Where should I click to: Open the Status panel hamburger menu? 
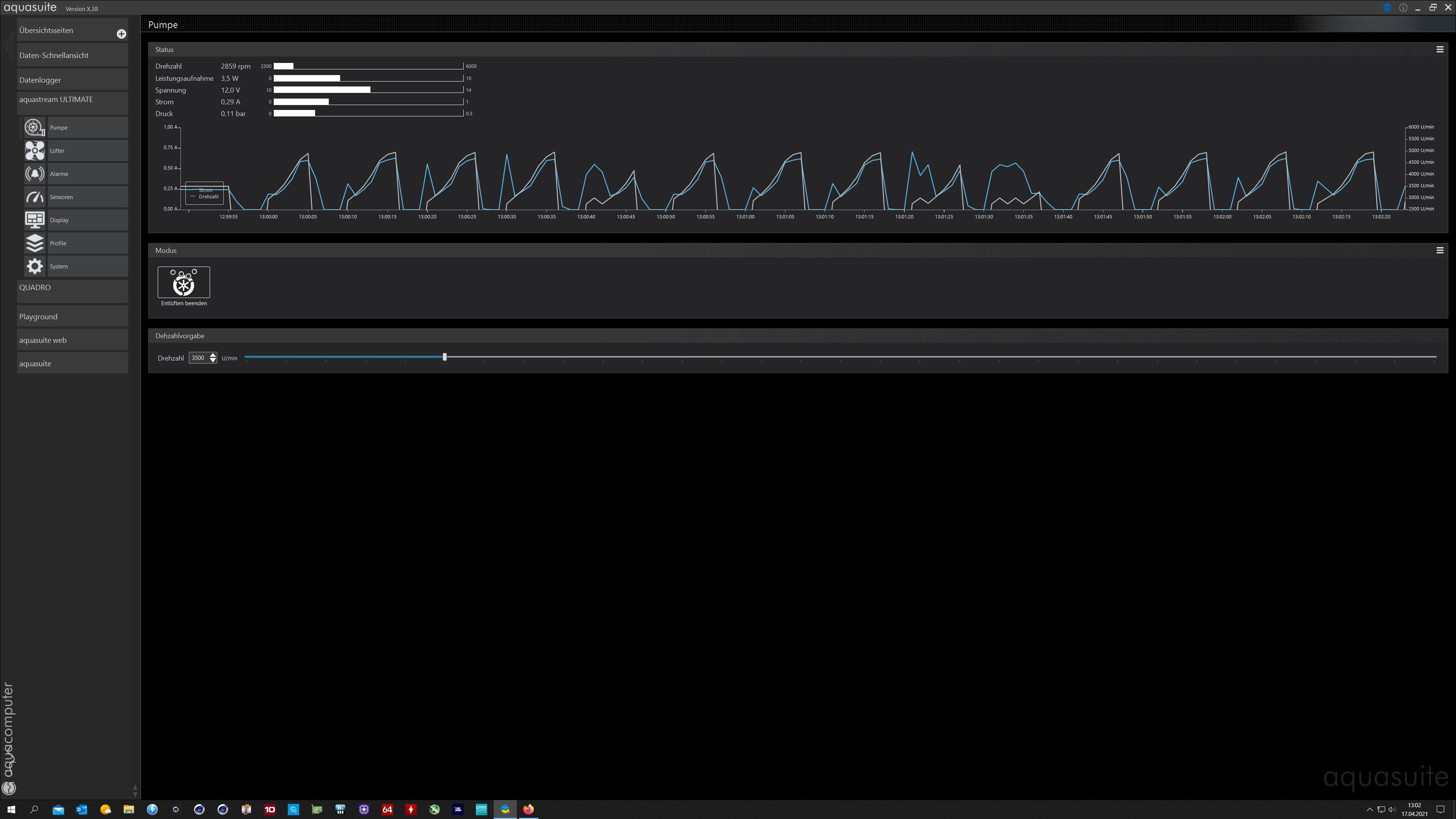coord(1440,50)
